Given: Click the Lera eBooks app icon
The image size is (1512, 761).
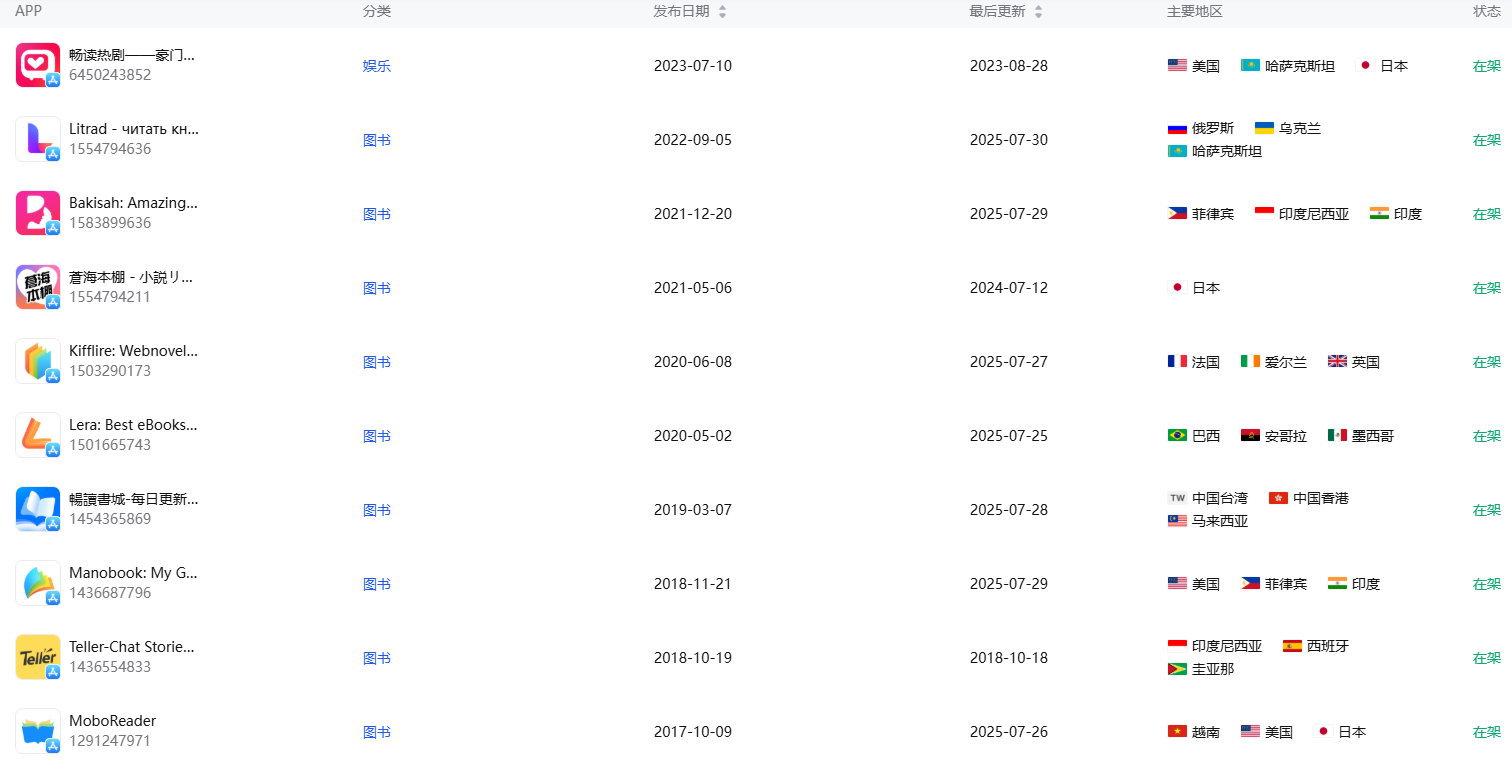Looking at the screenshot, I should 38,435.
